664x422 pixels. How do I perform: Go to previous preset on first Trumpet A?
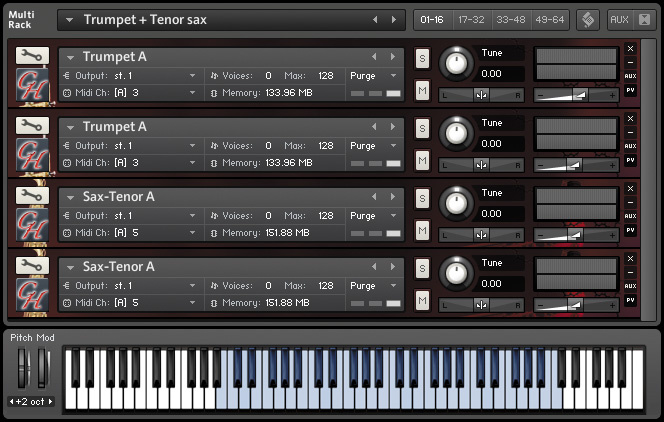(x=374, y=56)
